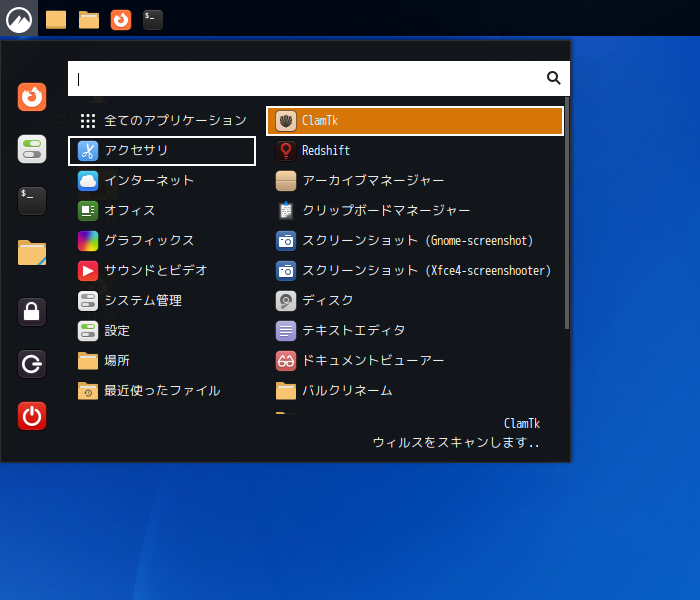Select the サウンドとビデオ category

click(x=162, y=271)
